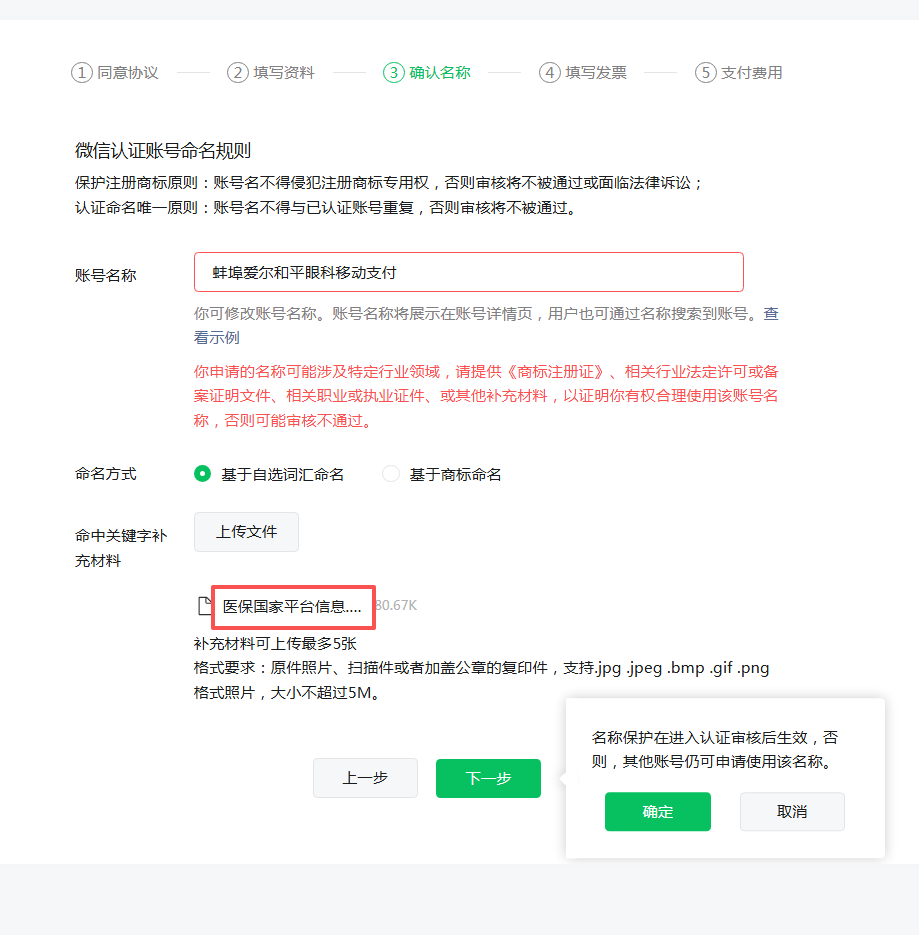Dismiss the popup with 取消
Viewport: 919px width, 935px height.
click(x=793, y=812)
